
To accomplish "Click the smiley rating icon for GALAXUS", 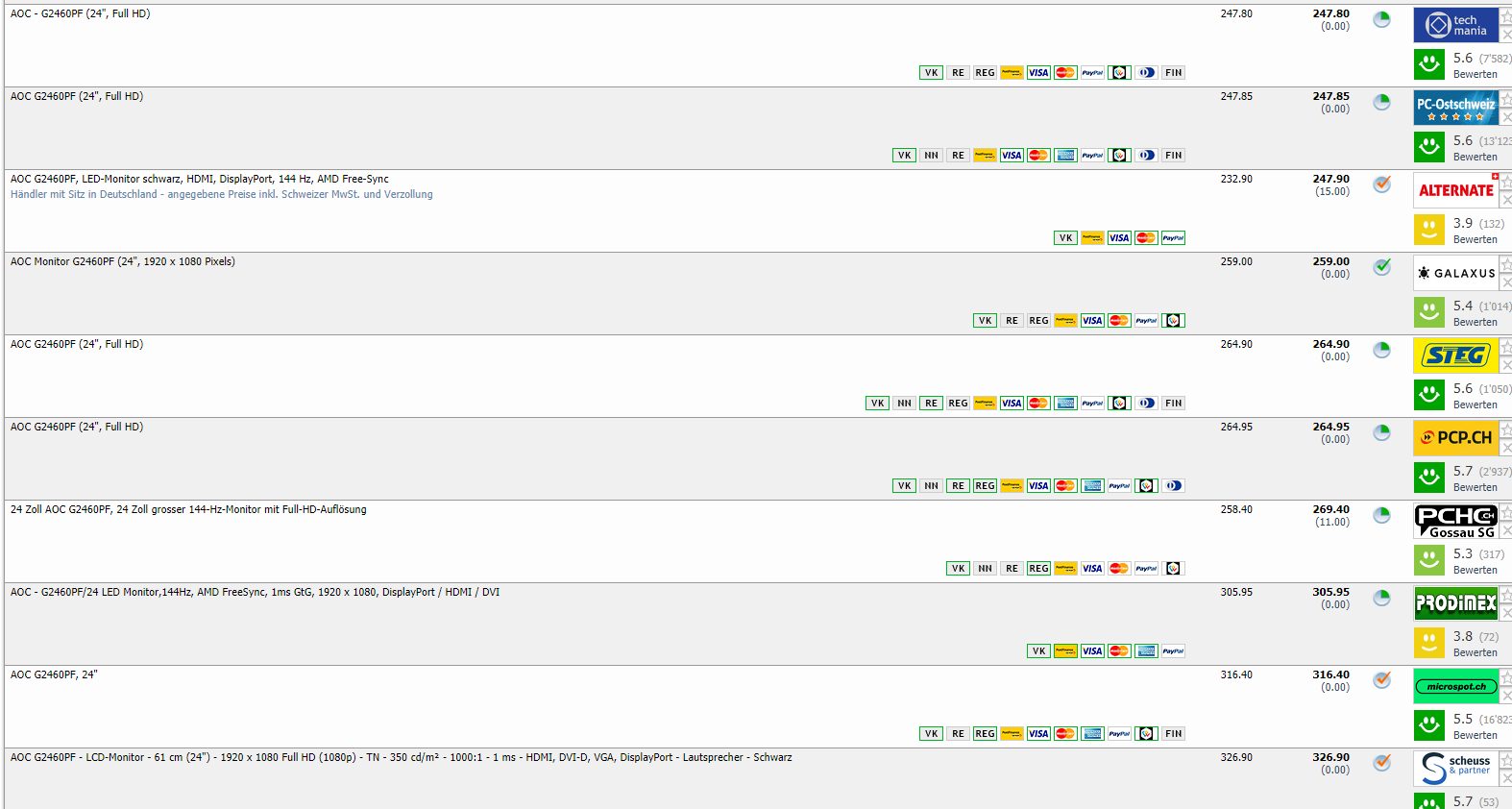I will pyautogui.click(x=1429, y=312).
